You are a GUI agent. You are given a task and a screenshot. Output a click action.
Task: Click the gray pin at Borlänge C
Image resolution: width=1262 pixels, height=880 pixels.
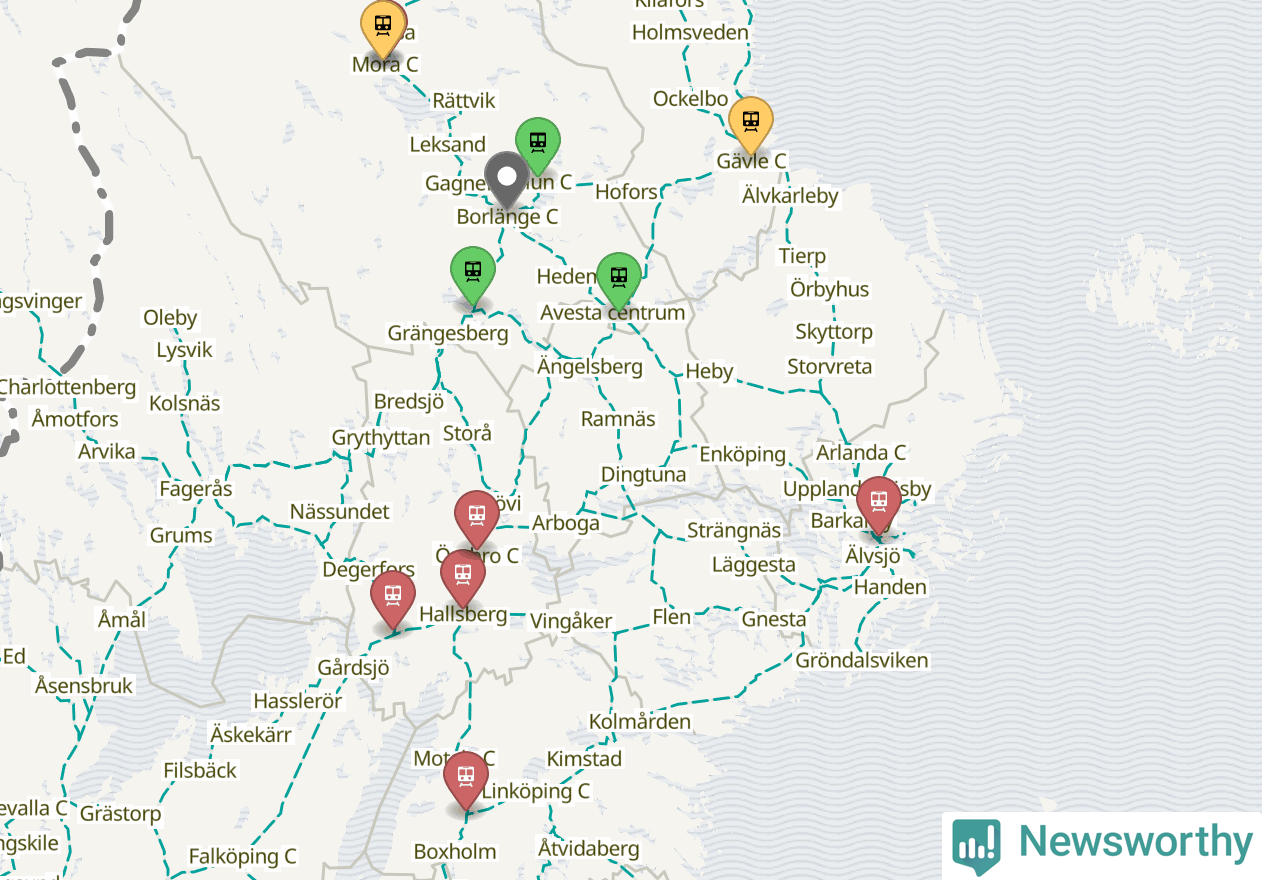507,182
